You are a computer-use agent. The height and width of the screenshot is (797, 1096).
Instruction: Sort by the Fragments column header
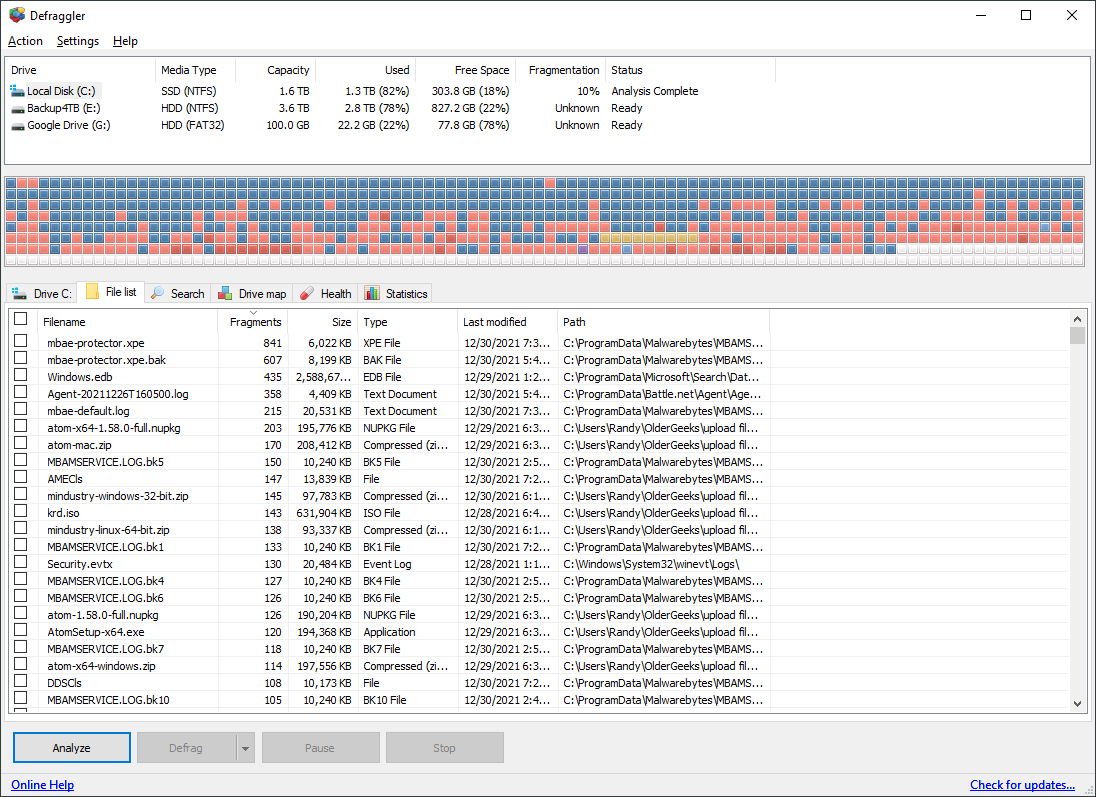click(x=253, y=322)
